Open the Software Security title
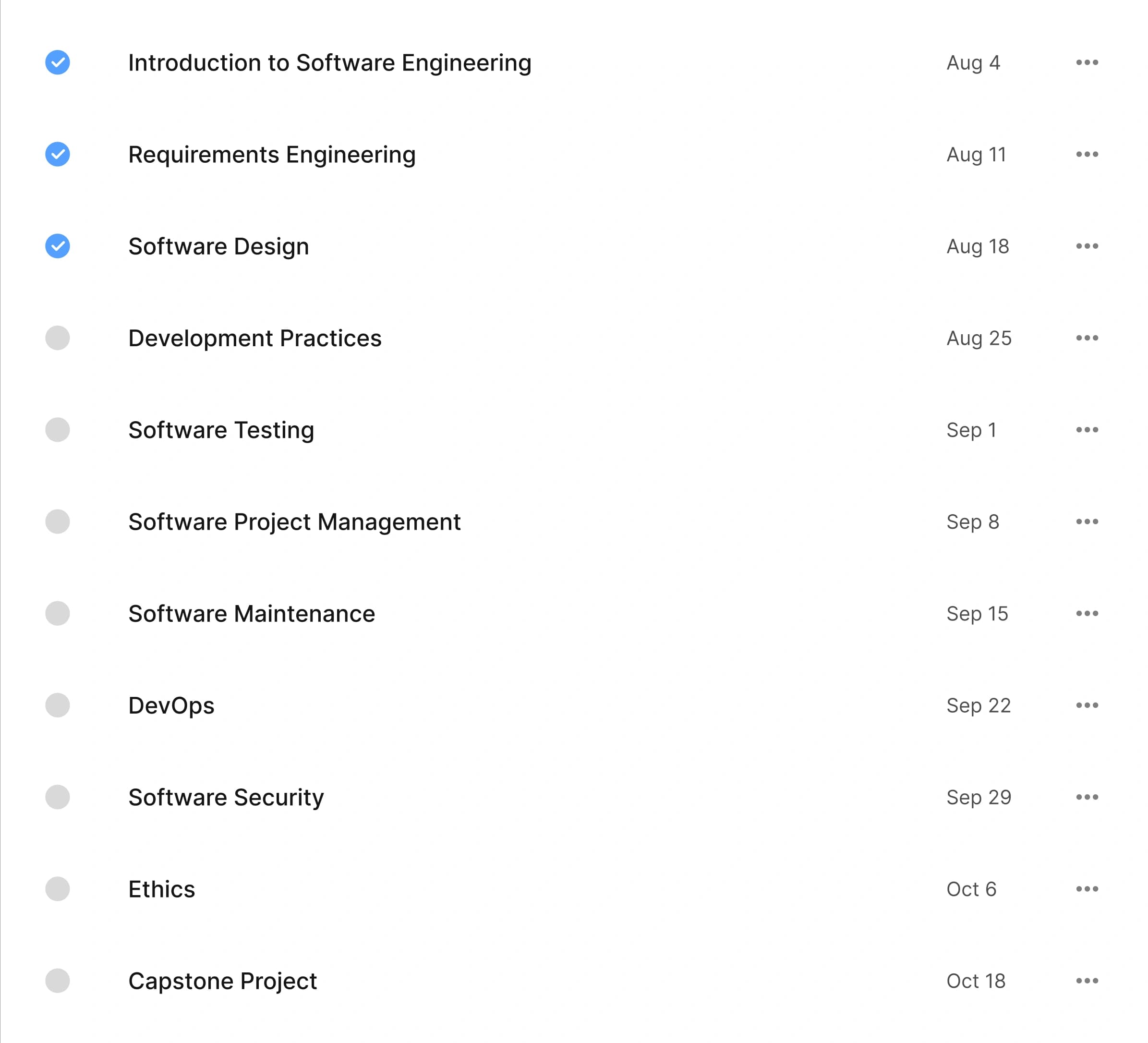The height and width of the screenshot is (1043, 1148). pos(226,798)
